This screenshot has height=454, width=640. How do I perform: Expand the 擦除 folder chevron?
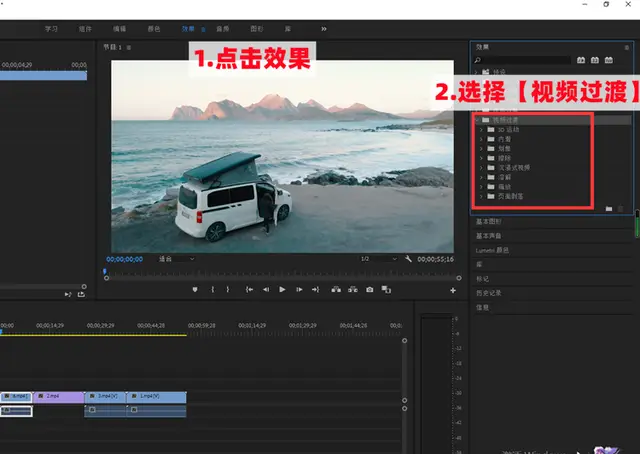click(481, 158)
